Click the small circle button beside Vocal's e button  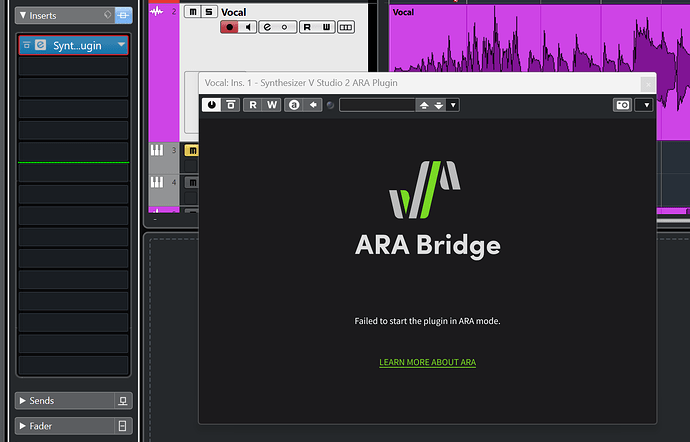pos(285,27)
